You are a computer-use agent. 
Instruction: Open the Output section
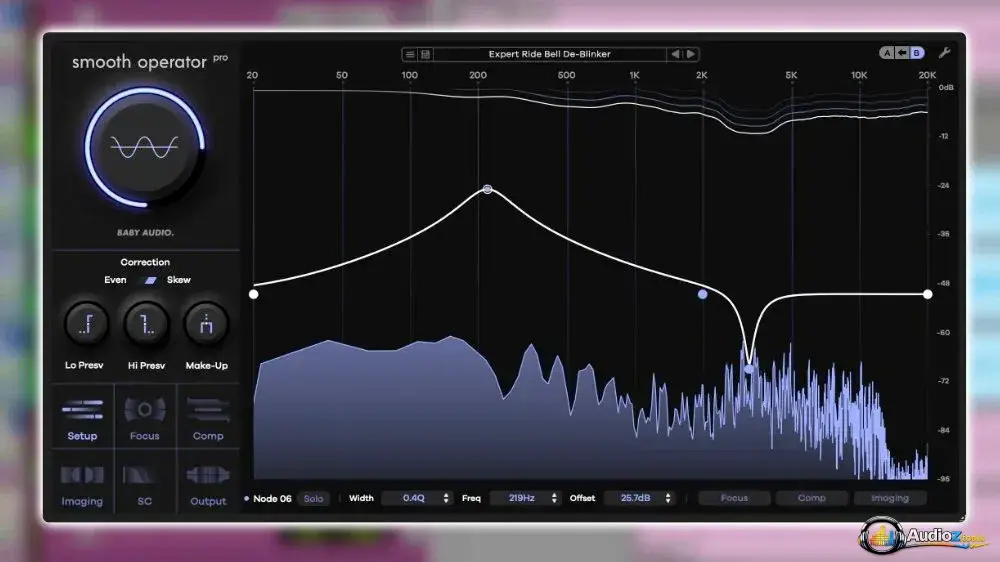click(x=208, y=484)
